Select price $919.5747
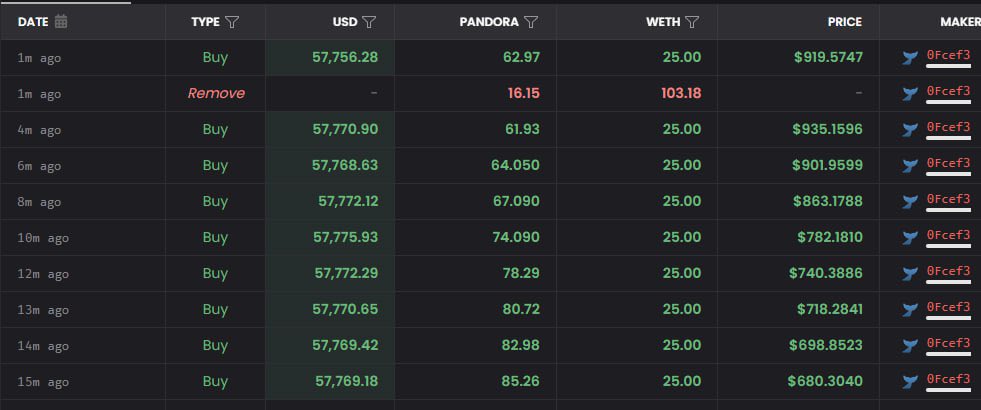This screenshot has height=410, width=981. [x=828, y=58]
